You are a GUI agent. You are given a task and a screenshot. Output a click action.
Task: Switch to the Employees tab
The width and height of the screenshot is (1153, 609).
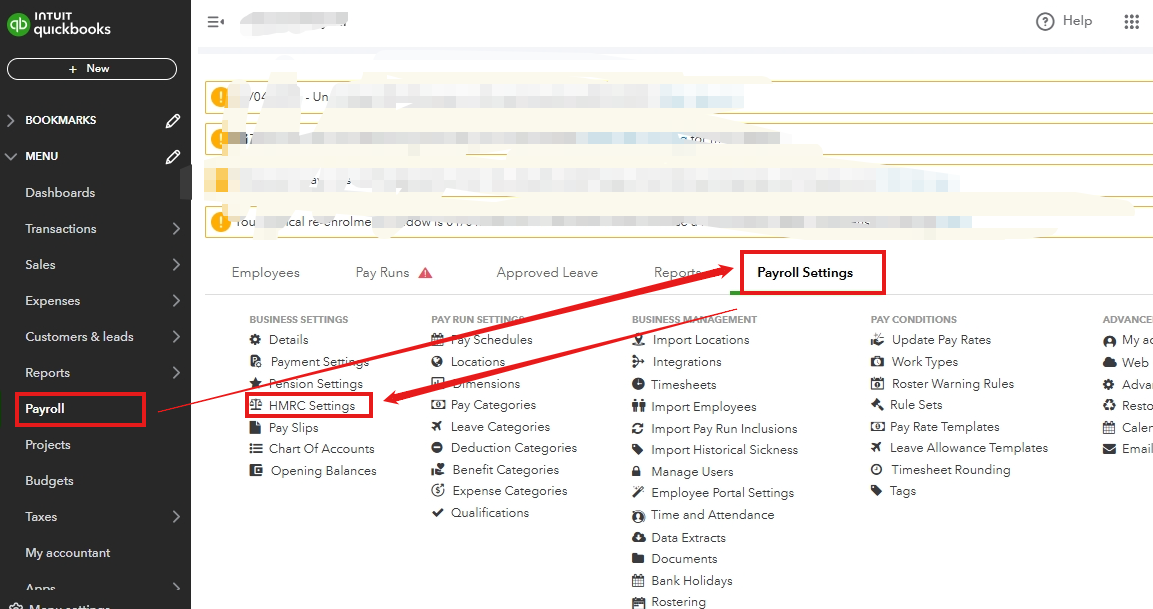coord(265,273)
